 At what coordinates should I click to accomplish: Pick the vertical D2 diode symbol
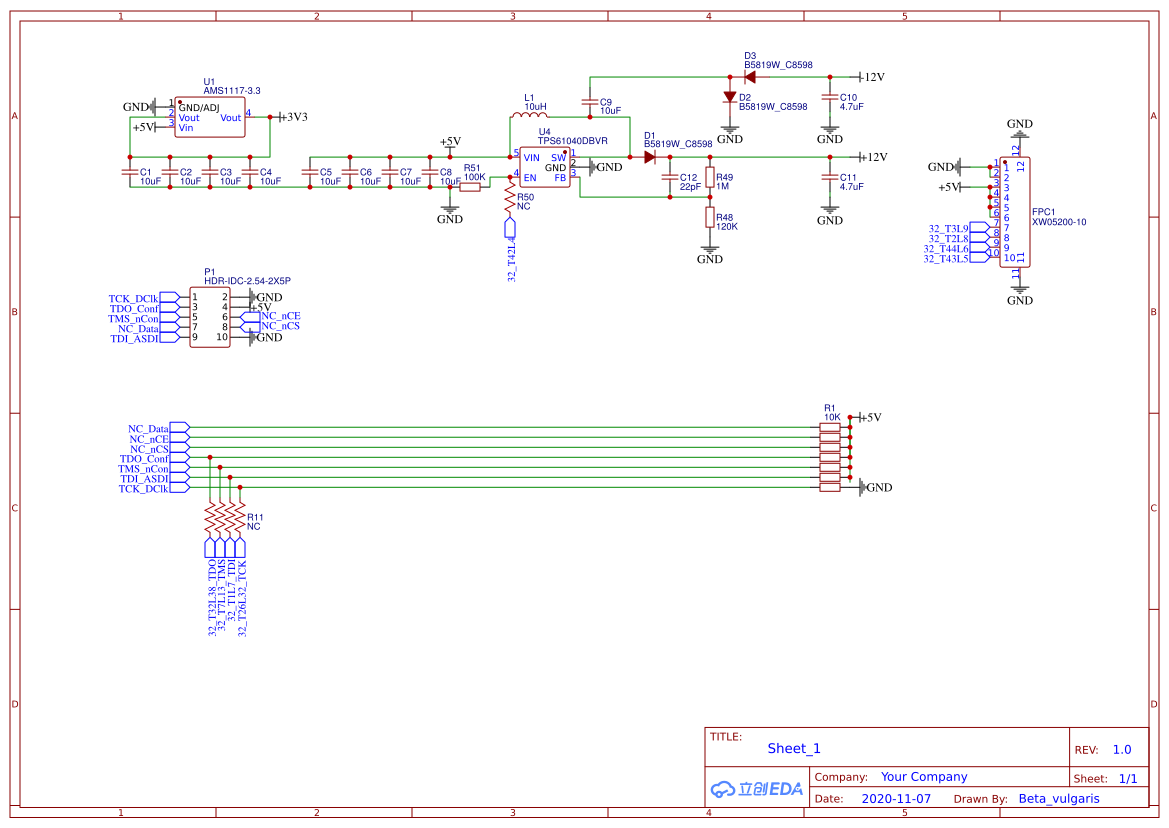[730, 98]
